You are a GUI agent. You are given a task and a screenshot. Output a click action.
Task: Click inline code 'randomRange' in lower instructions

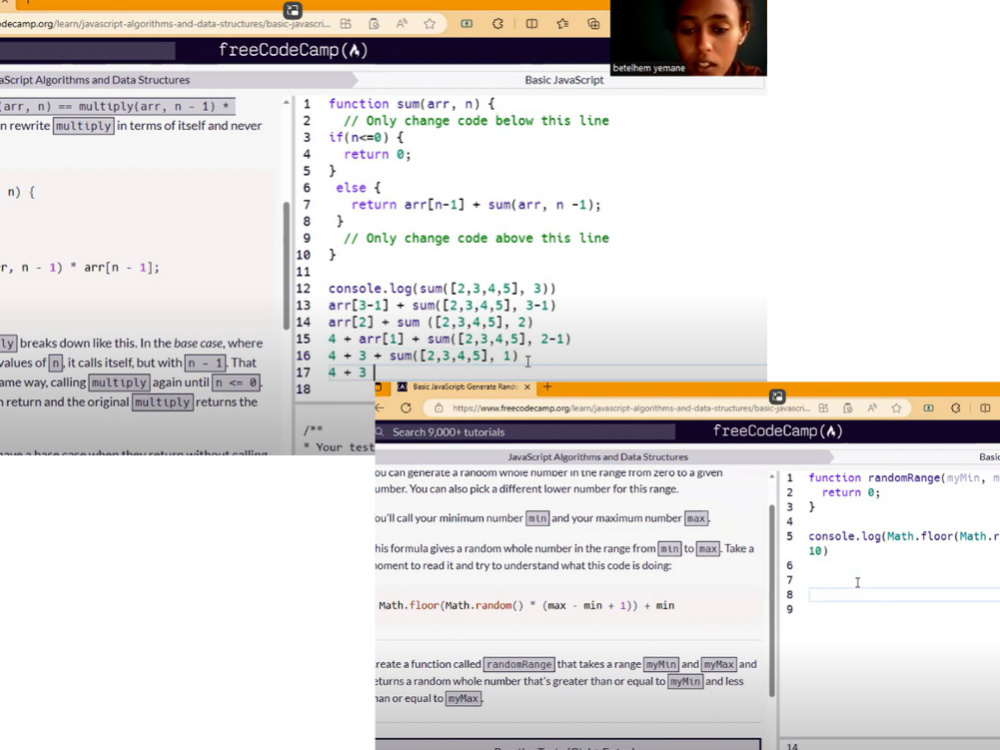tap(519, 664)
